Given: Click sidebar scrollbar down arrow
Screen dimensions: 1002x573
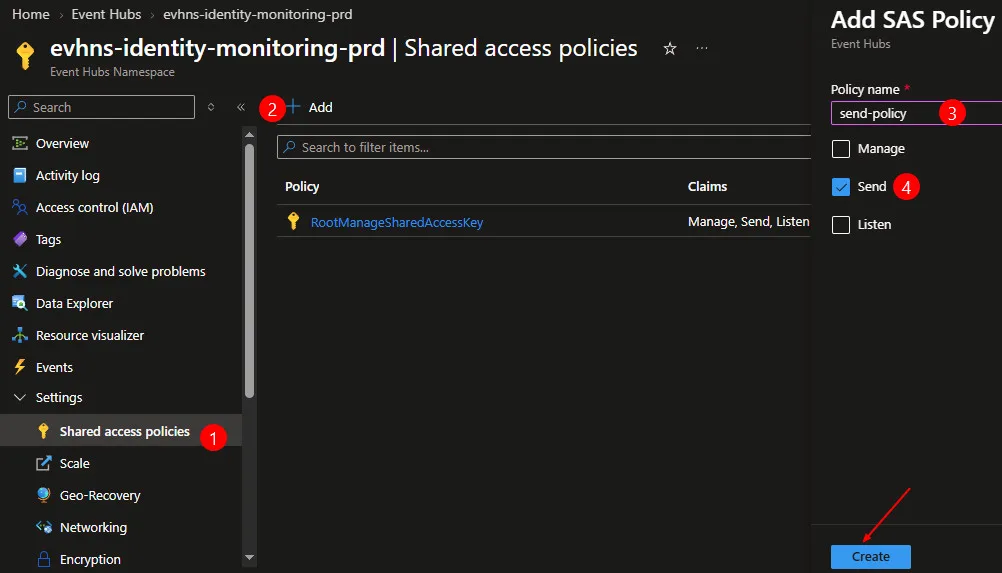Looking at the screenshot, I should pos(249,558).
